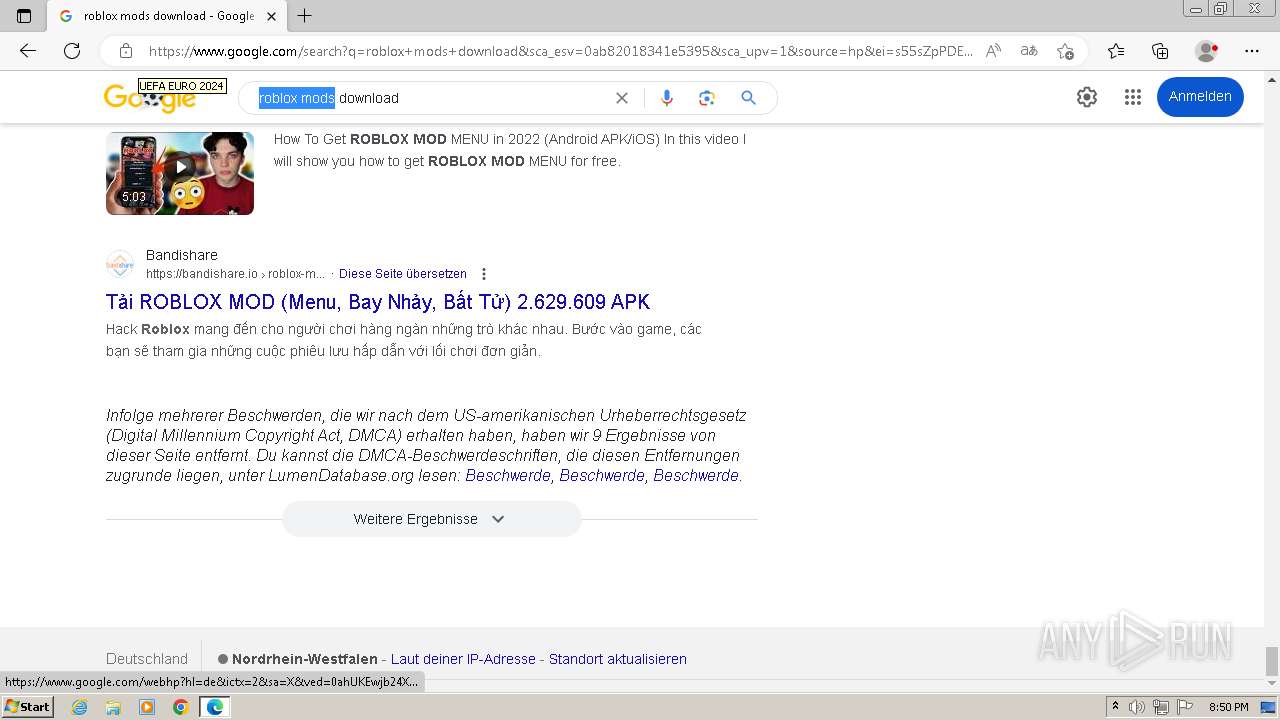The image size is (1280, 720).
Task: Close the 'roblox mods download' tab
Action: pyautogui.click(x=271, y=16)
